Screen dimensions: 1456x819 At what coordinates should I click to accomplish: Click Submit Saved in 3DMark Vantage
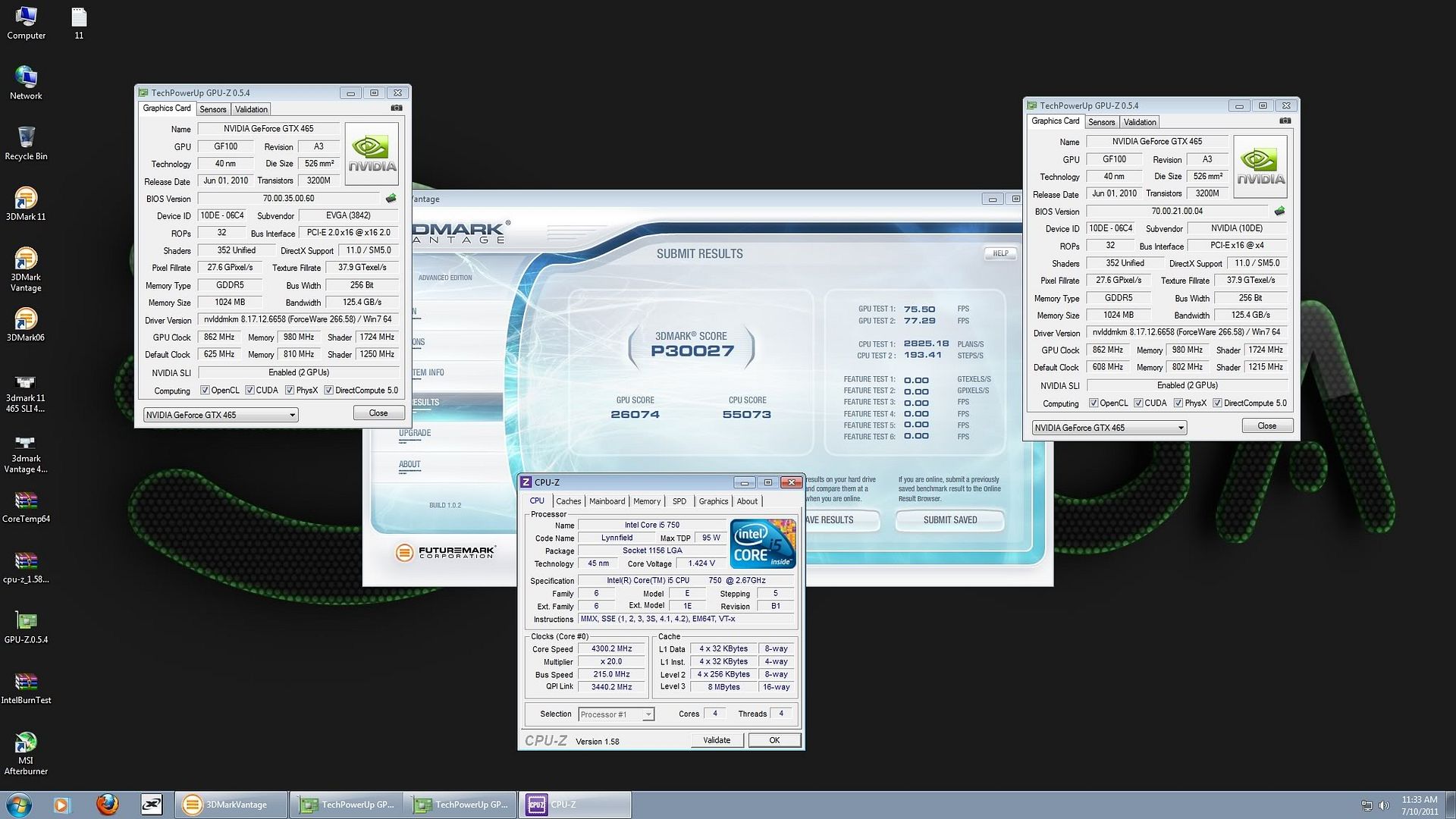pyautogui.click(x=950, y=520)
